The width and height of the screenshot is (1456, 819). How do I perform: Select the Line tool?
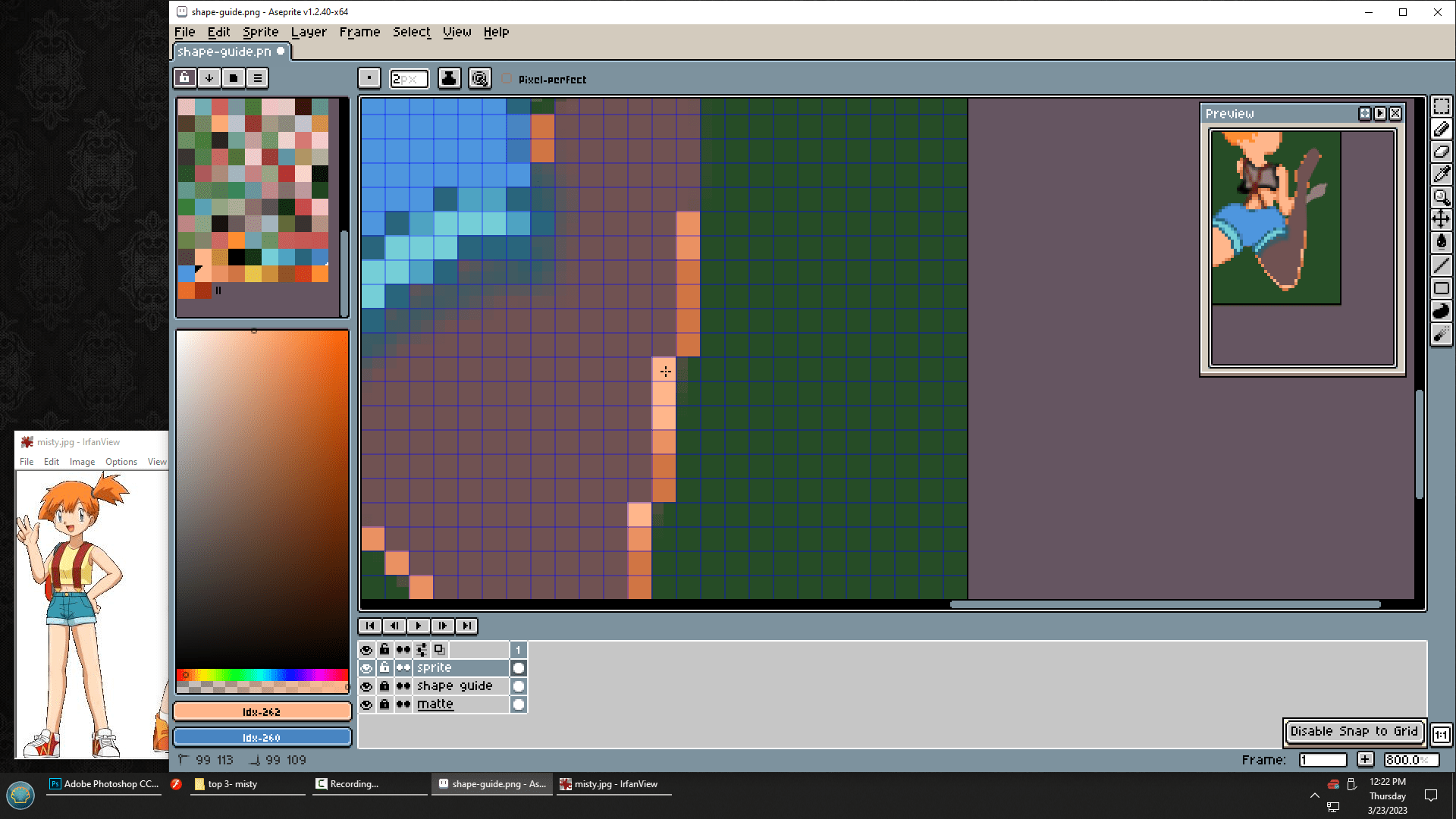click(x=1441, y=265)
